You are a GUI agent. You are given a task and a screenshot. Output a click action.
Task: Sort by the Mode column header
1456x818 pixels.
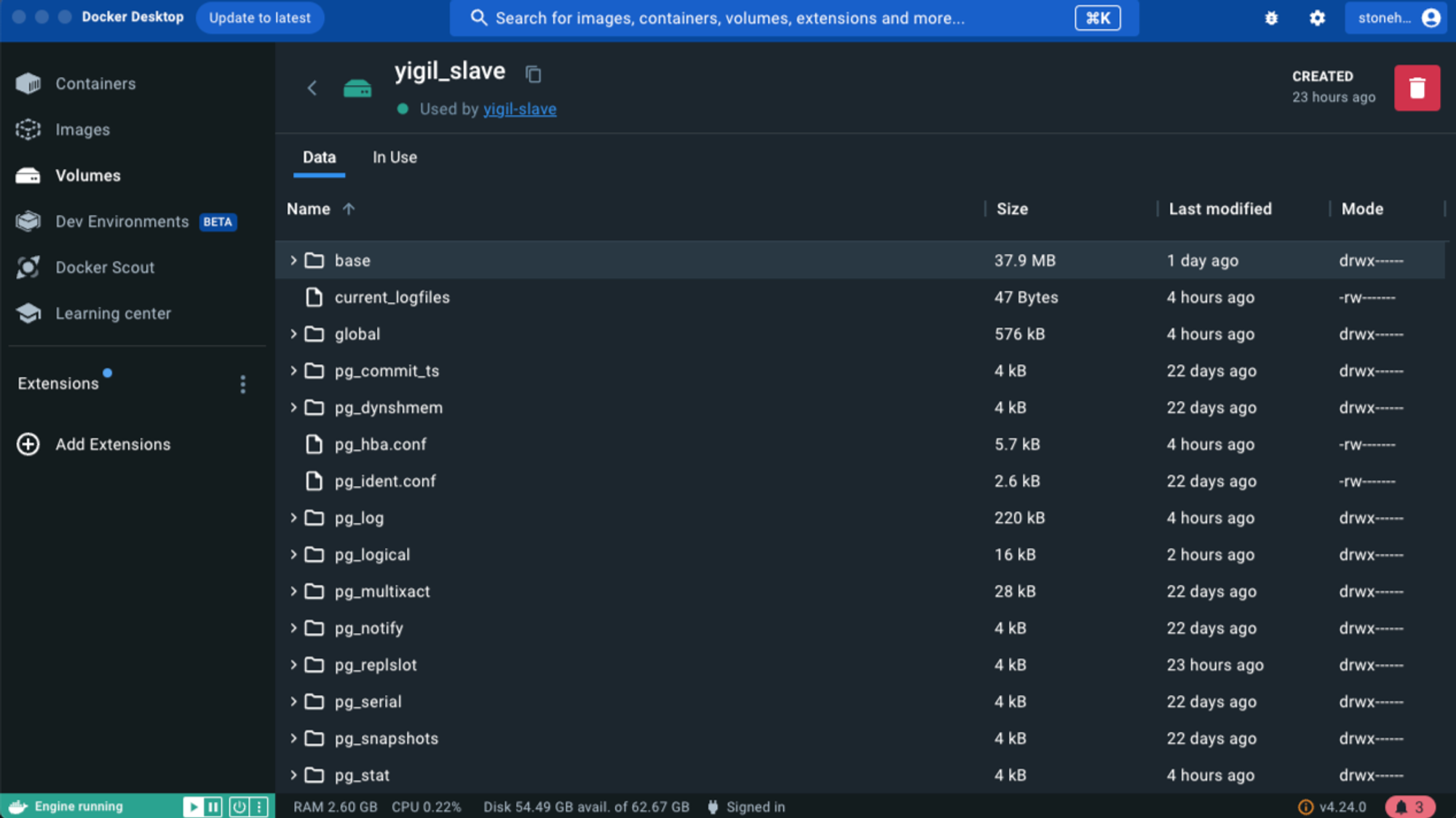(1362, 209)
